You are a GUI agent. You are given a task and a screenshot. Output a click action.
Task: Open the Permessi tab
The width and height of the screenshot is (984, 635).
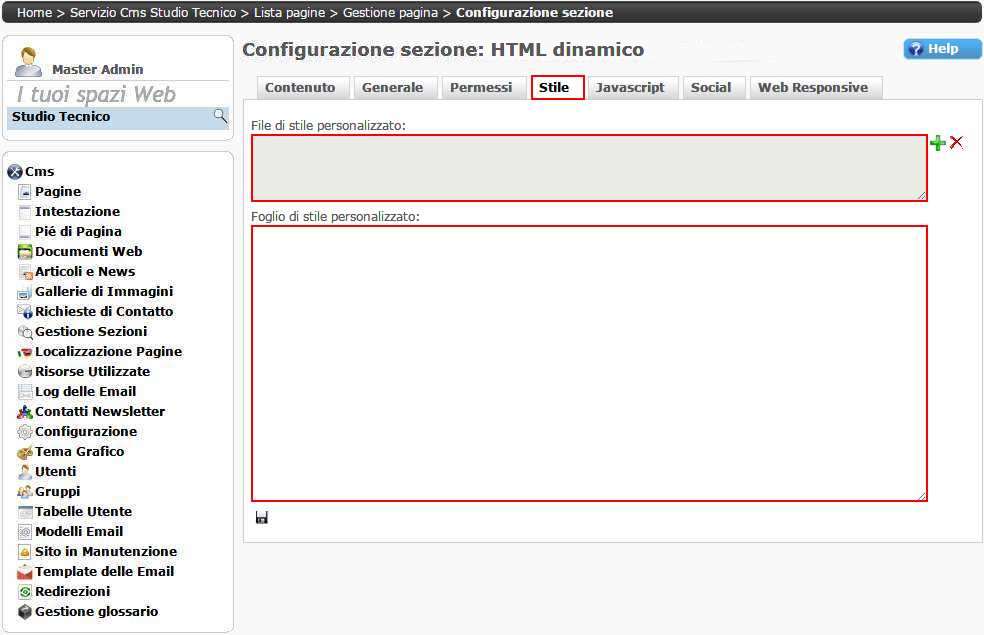point(481,88)
